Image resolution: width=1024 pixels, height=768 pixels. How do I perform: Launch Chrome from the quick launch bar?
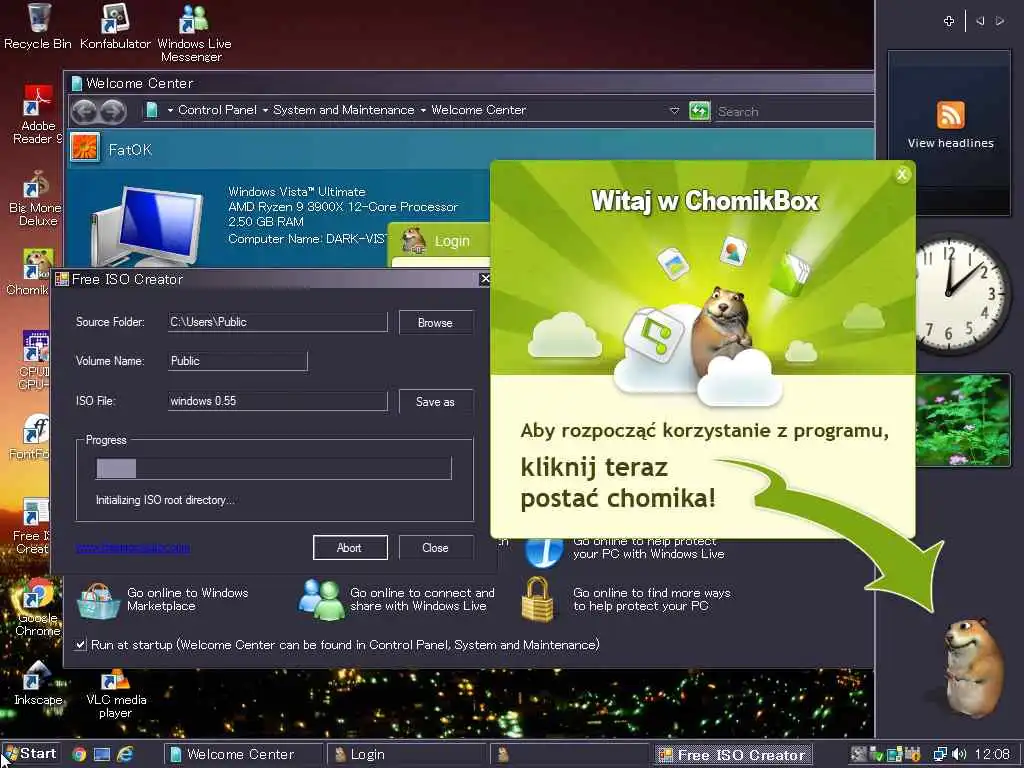(79, 754)
